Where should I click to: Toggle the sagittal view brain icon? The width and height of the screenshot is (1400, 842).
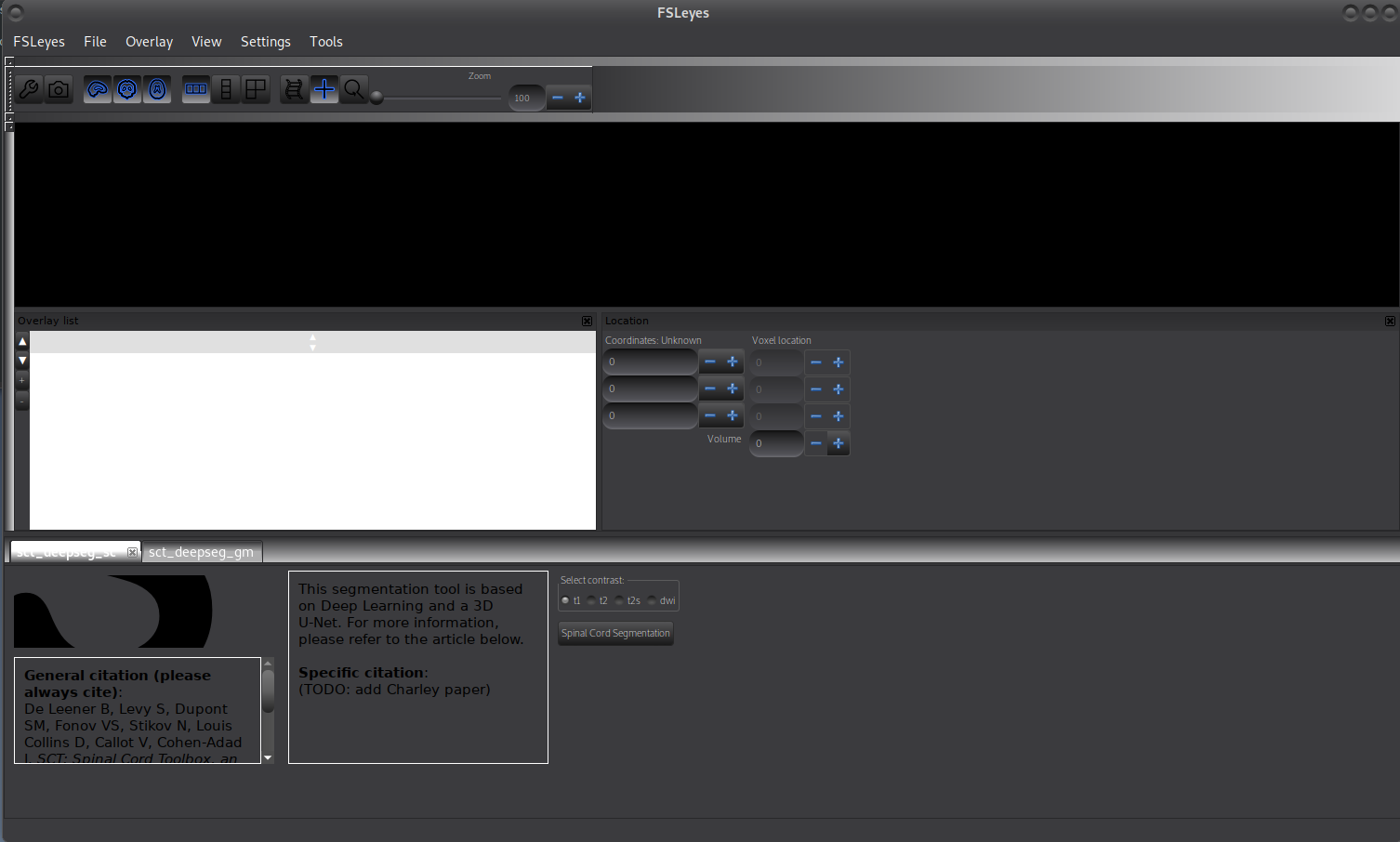point(97,89)
